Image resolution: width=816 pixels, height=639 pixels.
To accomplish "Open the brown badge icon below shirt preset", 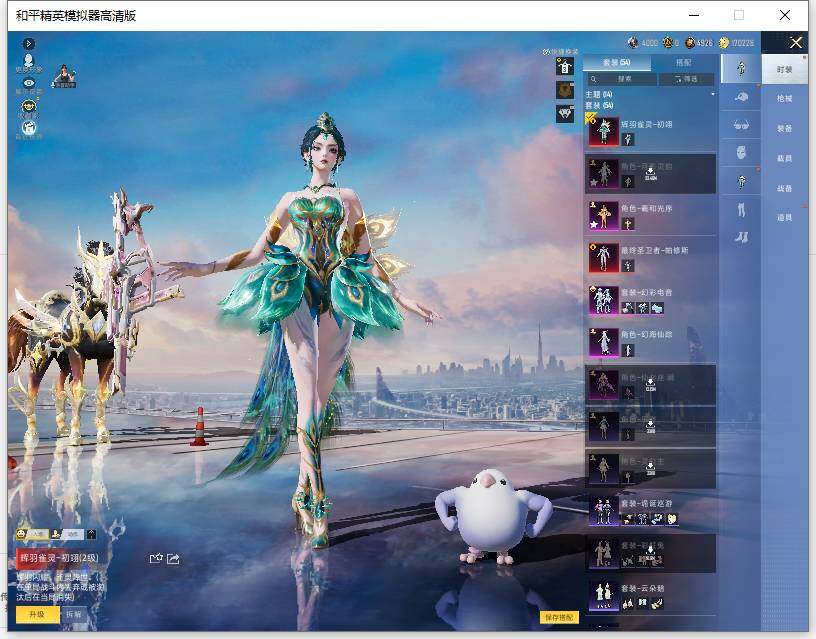I will pyautogui.click(x=565, y=91).
